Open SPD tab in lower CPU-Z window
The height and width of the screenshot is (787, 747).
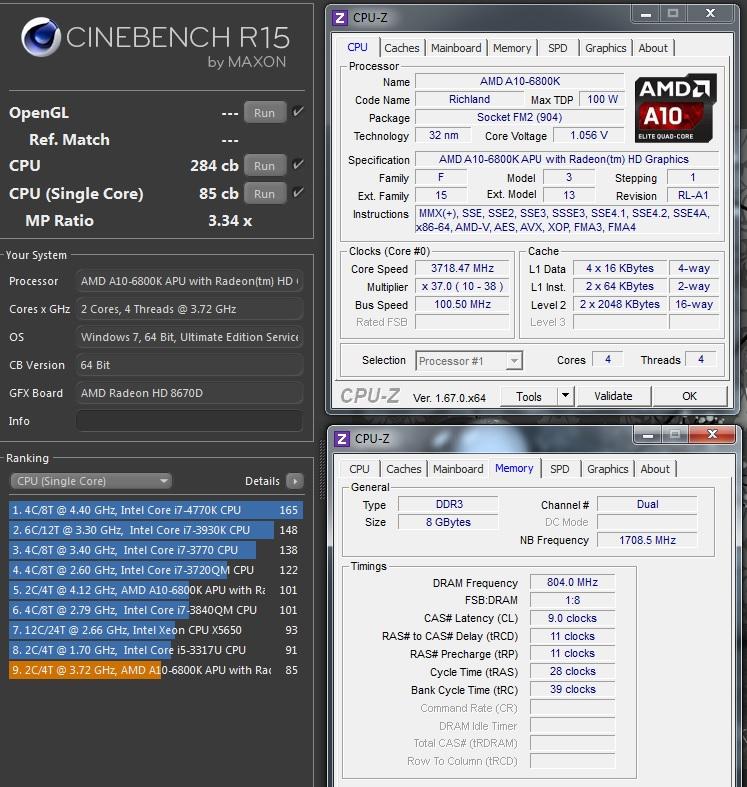pyautogui.click(x=559, y=469)
